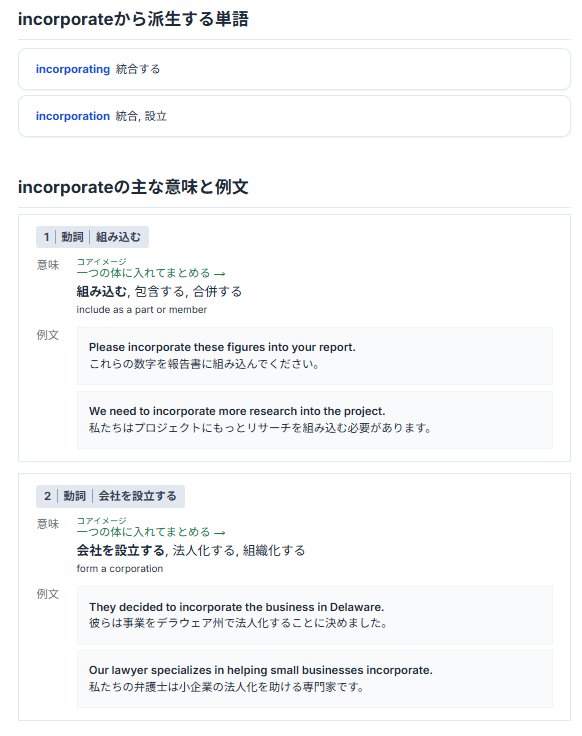This screenshot has height=736, width=582.
Task: Select the 2 動詞 会社を設立する meaning tag
Action: [x=110, y=496]
